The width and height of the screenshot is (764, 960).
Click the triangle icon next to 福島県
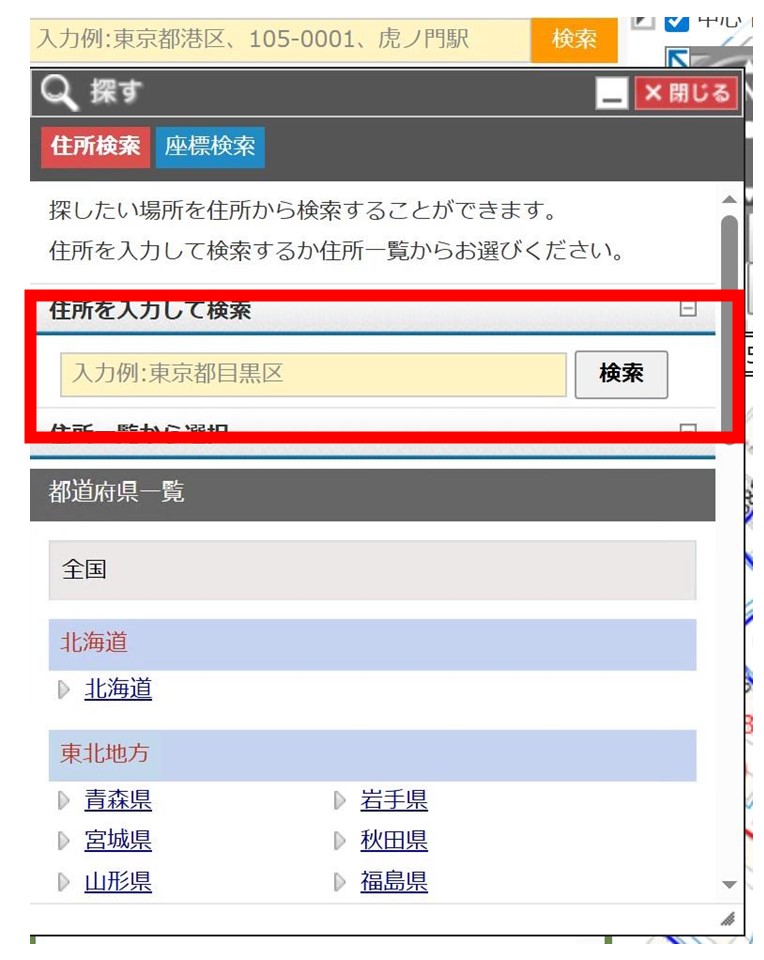click(340, 882)
